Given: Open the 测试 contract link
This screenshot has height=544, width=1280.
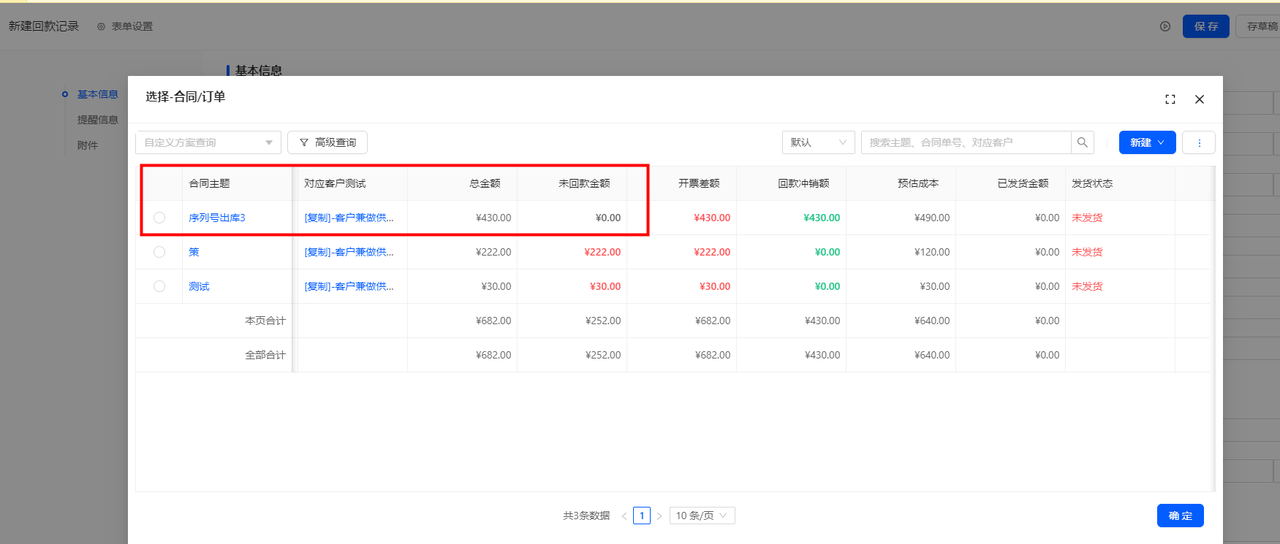Looking at the screenshot, I should (x=199, y=286).
